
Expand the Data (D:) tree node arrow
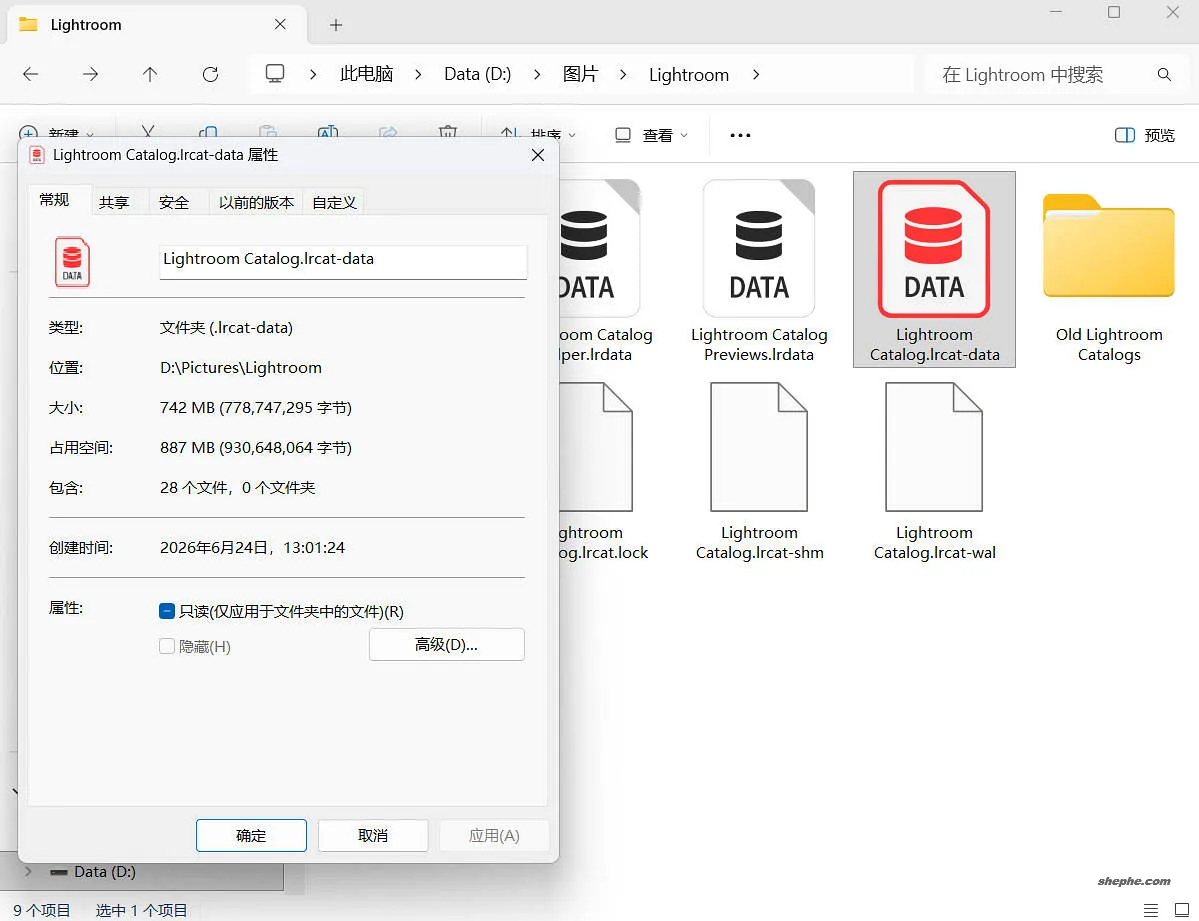[28, 871]
